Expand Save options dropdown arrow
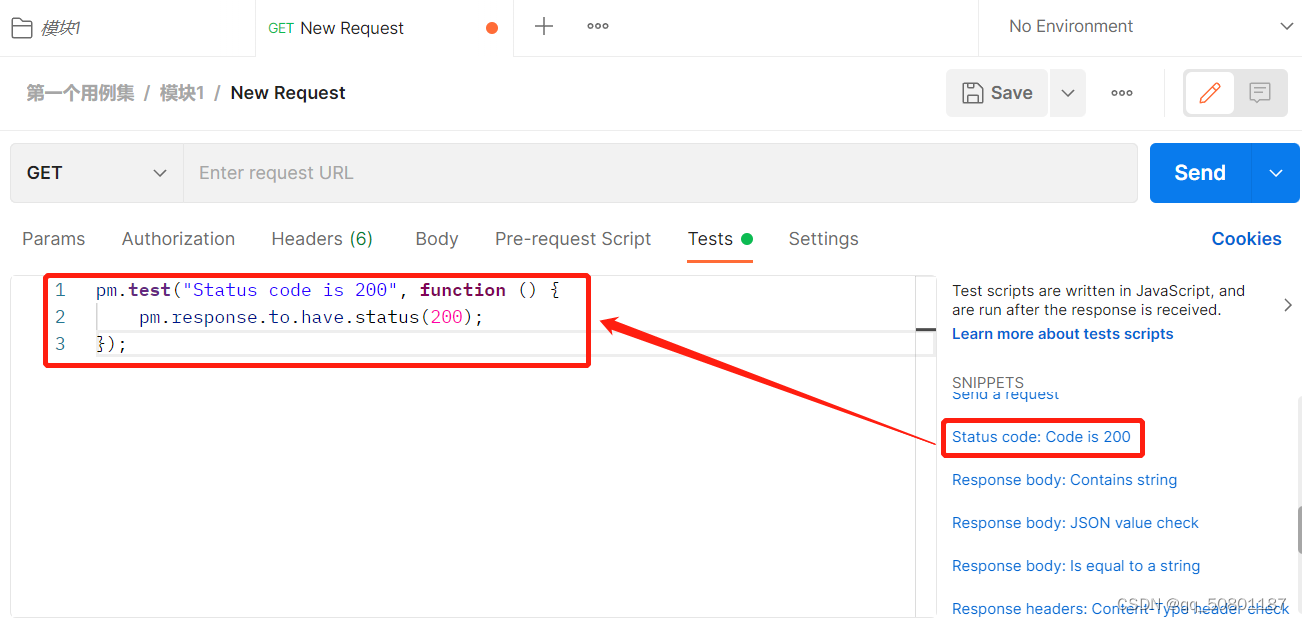Screen dimensions: 1302x622 1068,93
